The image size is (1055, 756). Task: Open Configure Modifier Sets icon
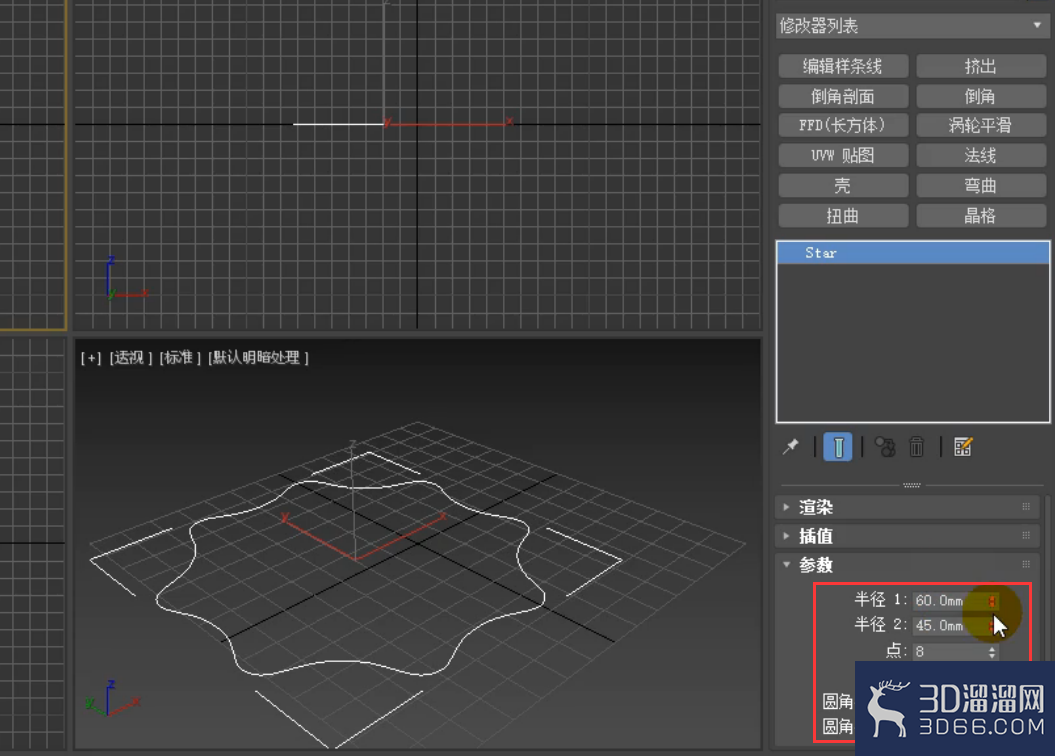pyautogui.click(x=963, y=447)
